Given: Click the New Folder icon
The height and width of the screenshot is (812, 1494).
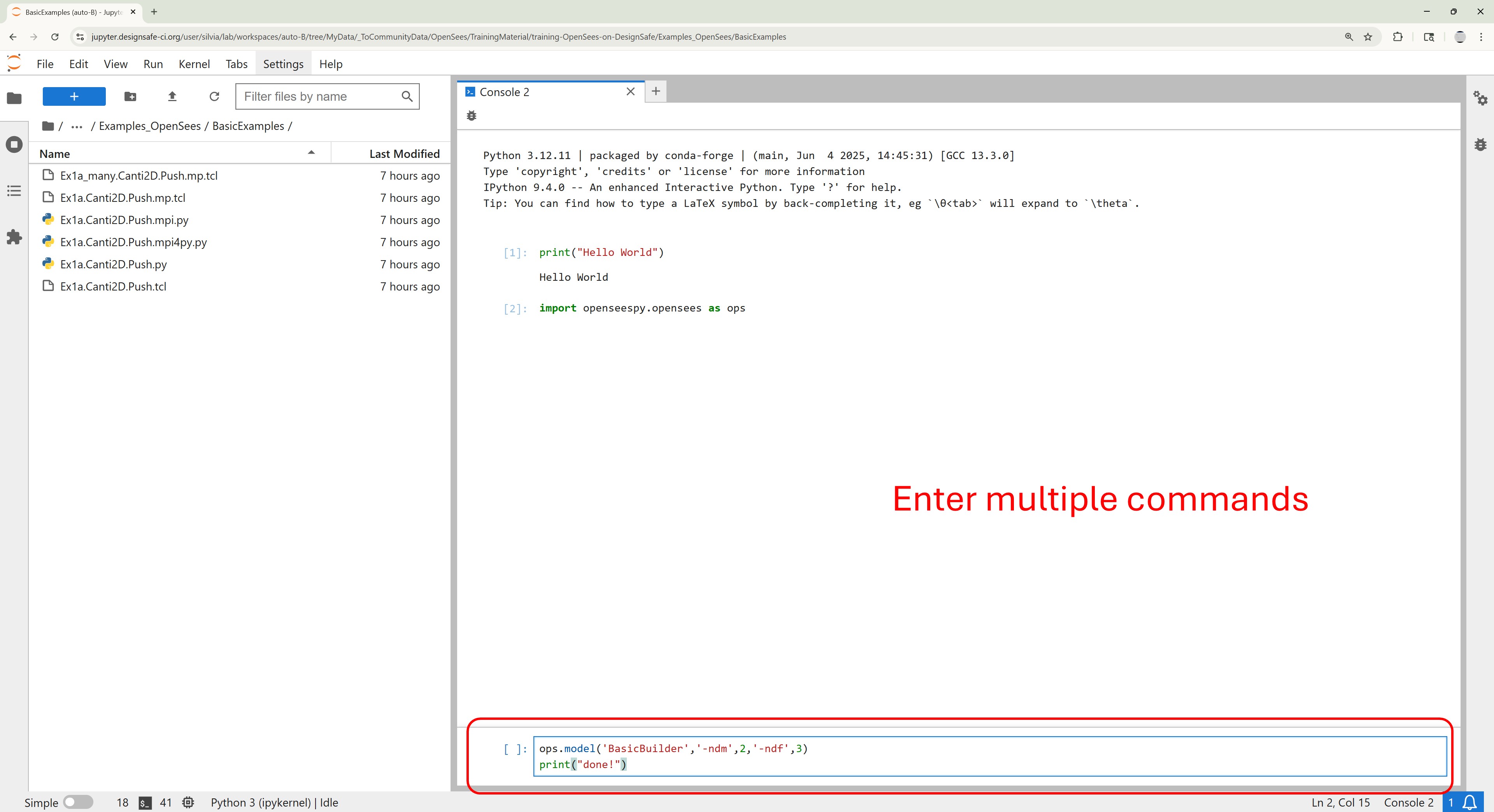Looking at the screenshot, I should (130, 96).
